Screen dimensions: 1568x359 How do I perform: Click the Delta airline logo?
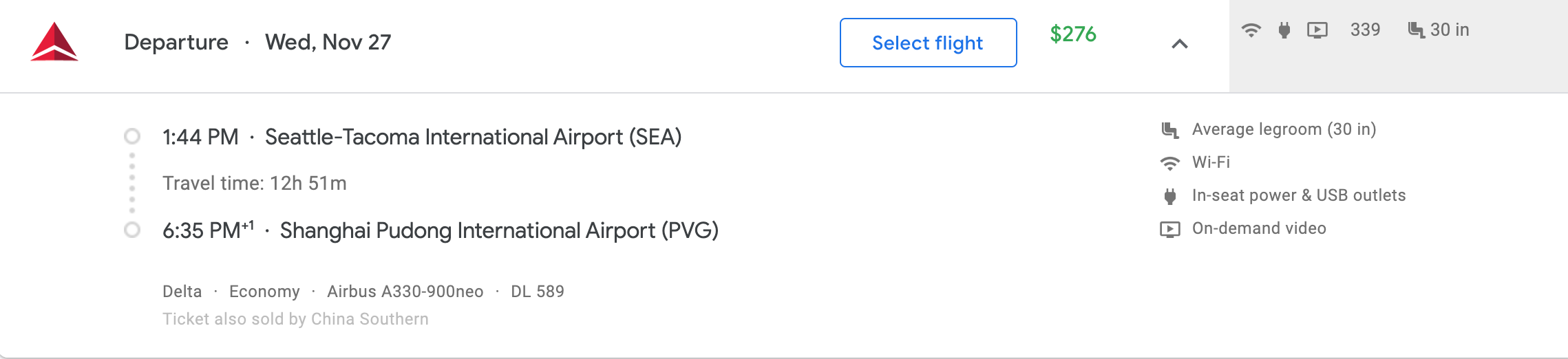(x=54, y=42)
